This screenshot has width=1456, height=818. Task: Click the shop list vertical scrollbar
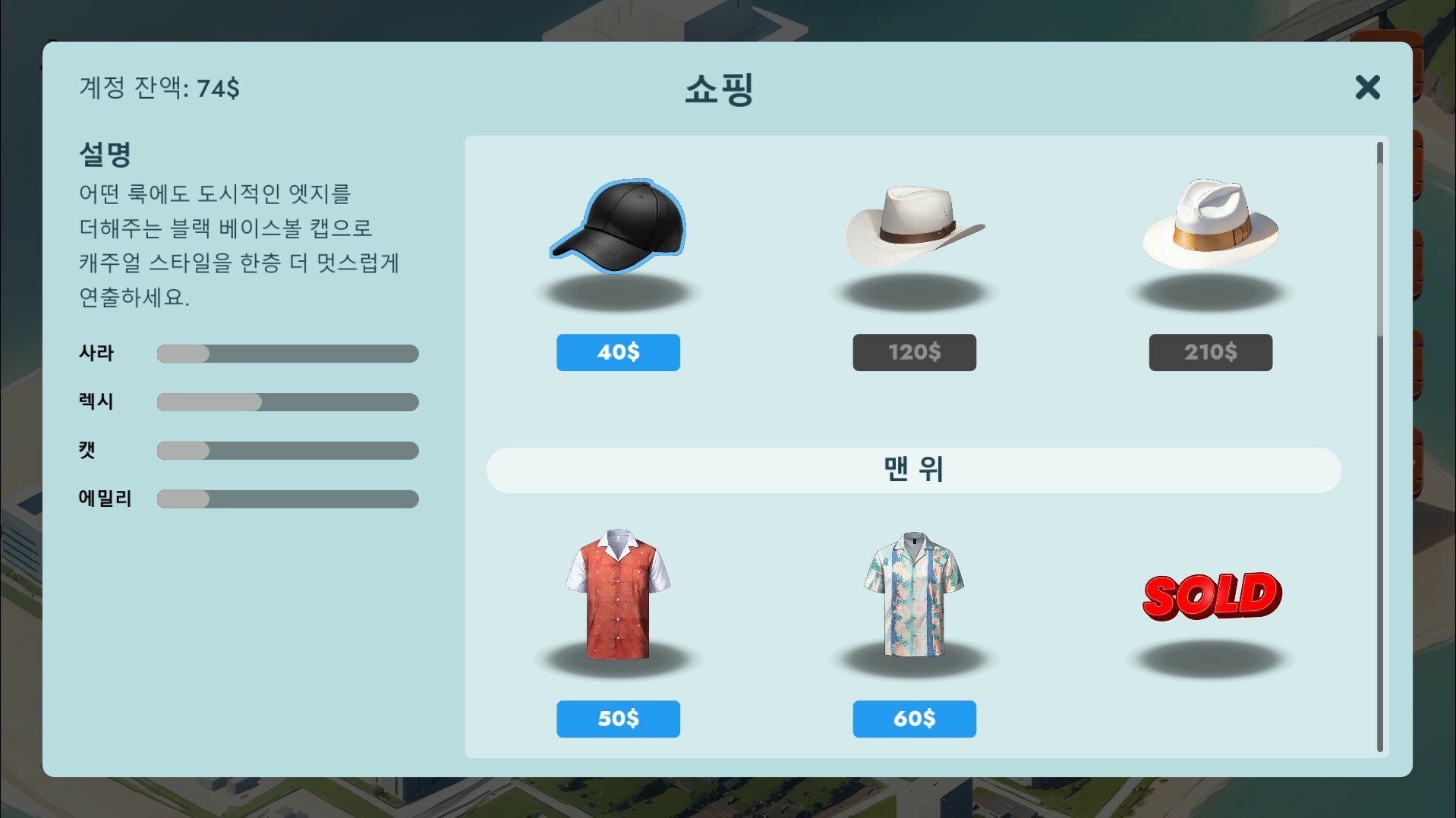click(x=1379, y=446)
